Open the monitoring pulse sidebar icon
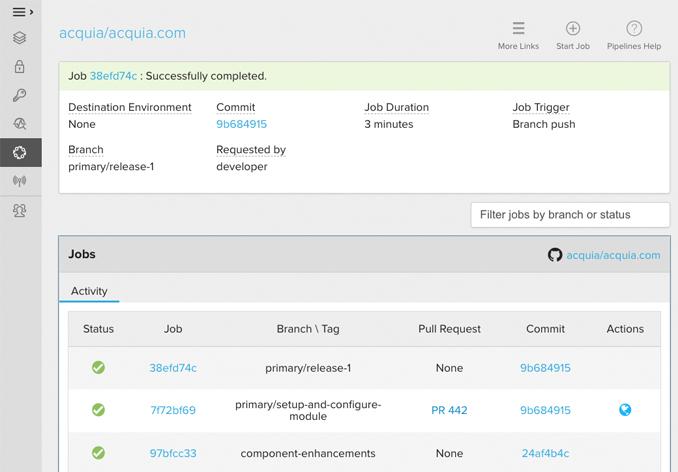The image size is (678, 472). coord(19,124)
